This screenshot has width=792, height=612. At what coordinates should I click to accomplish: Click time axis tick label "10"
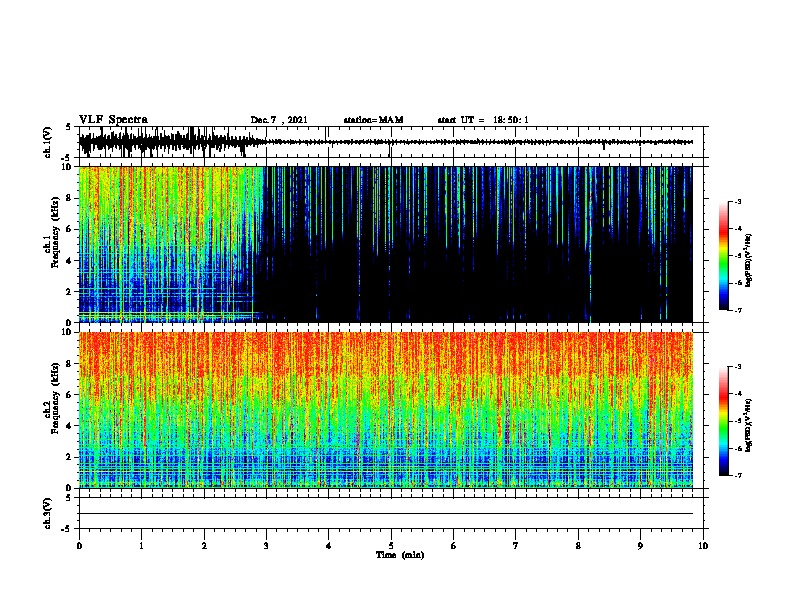coord(703,546)
